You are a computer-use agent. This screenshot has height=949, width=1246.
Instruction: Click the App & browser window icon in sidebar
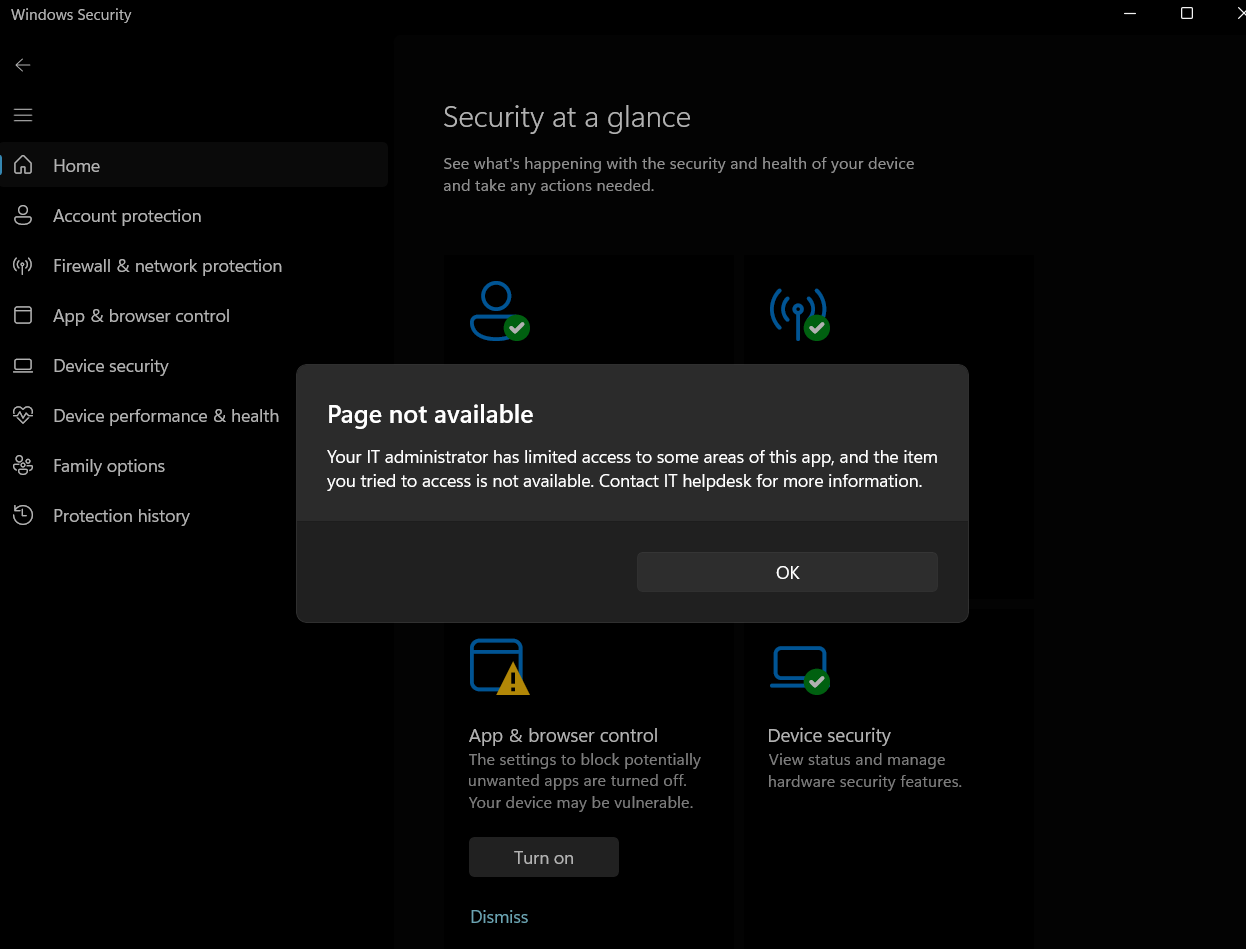(23, 315)
